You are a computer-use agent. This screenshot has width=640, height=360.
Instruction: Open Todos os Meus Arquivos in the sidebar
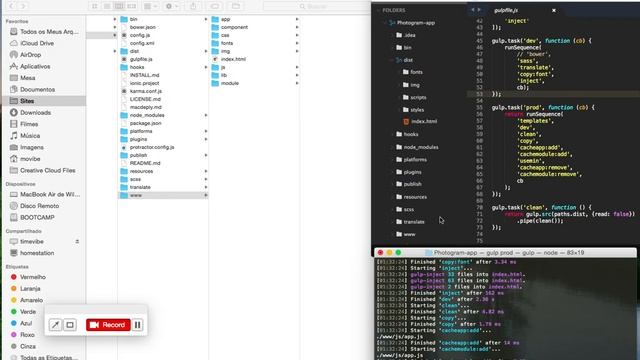[44, 31]
